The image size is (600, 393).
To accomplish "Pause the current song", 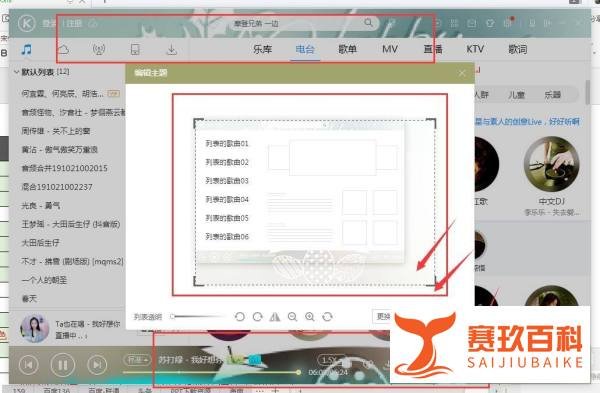I will [63, 365].
